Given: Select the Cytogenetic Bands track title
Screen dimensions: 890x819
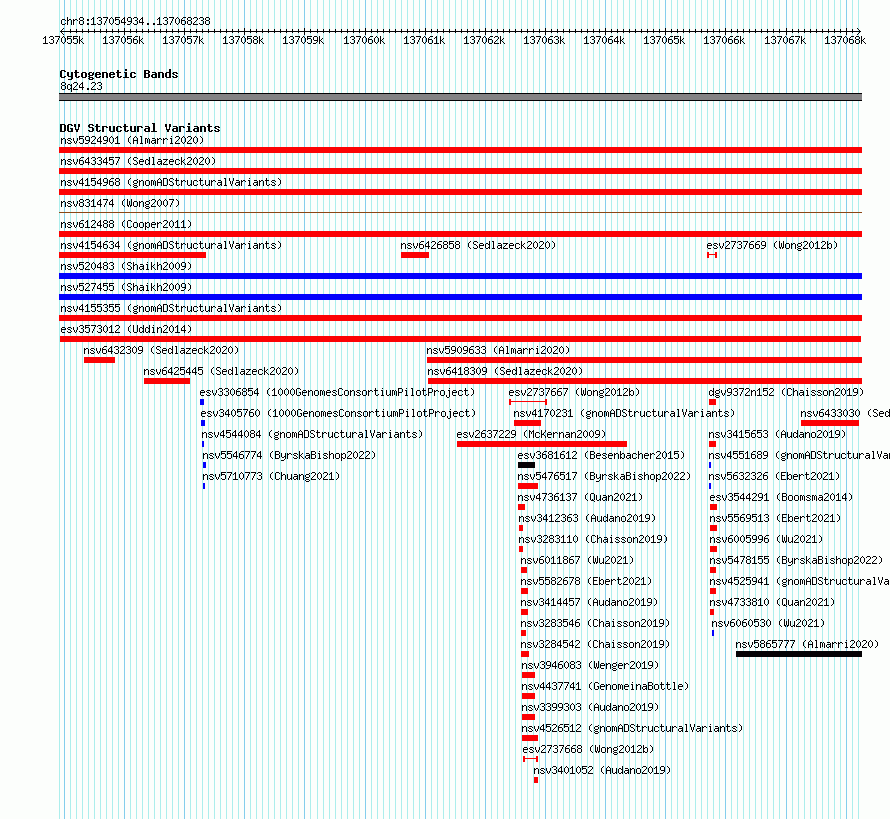Looking at the screenshot, I should pyautogui.click(x=119, y=74).
